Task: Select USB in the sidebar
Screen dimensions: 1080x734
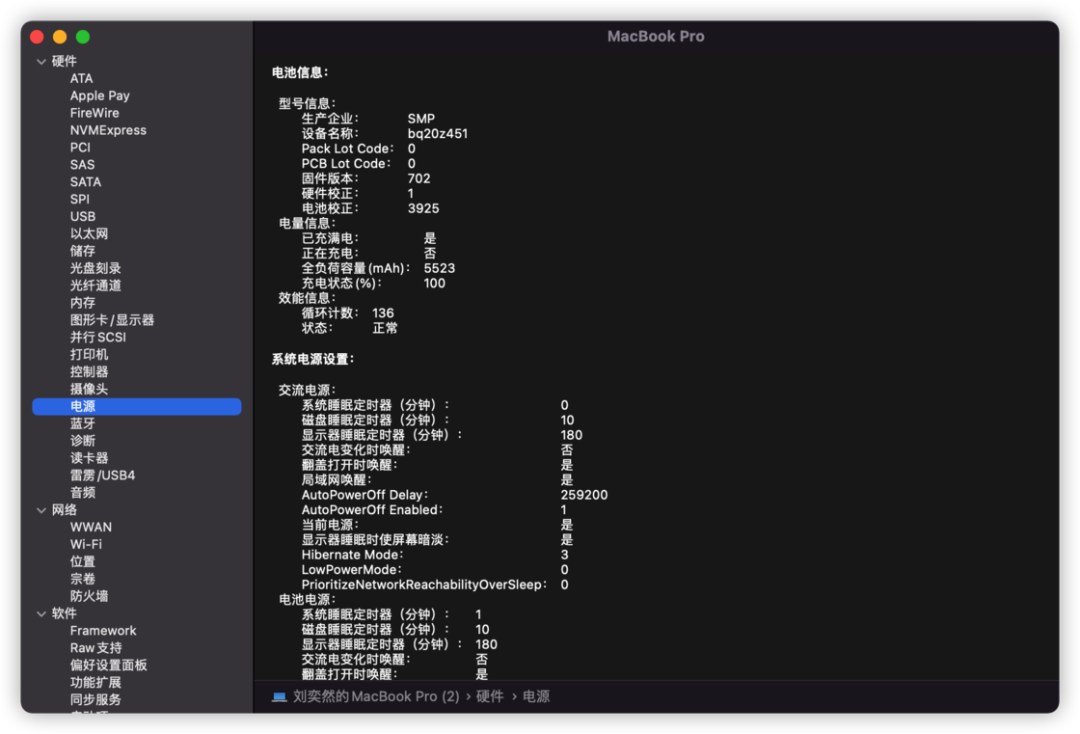Action: (x=83, y=216)
